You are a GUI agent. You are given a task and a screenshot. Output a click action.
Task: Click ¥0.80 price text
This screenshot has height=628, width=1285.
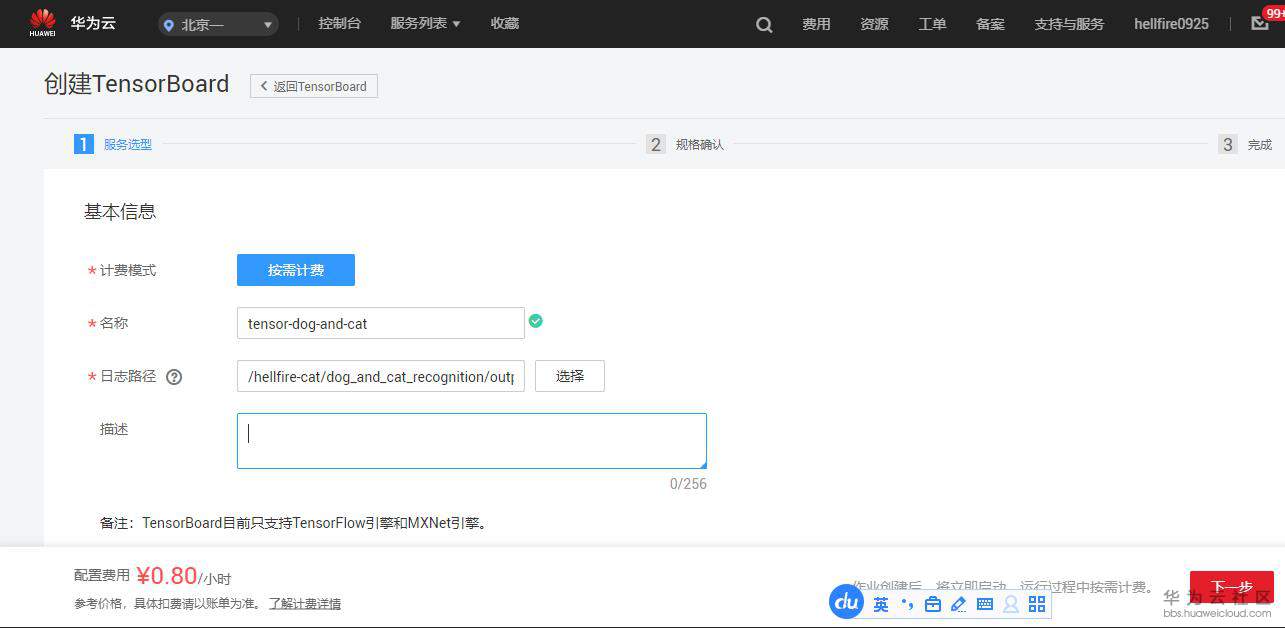(x=167, y=576)
